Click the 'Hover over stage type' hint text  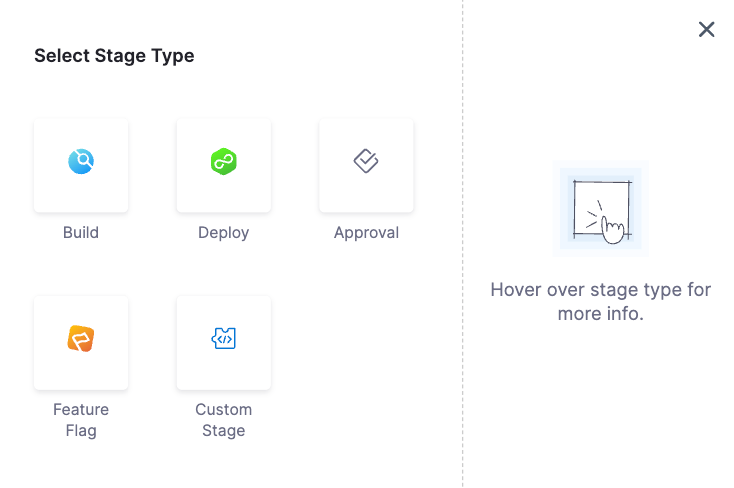(x=600, y=301)
